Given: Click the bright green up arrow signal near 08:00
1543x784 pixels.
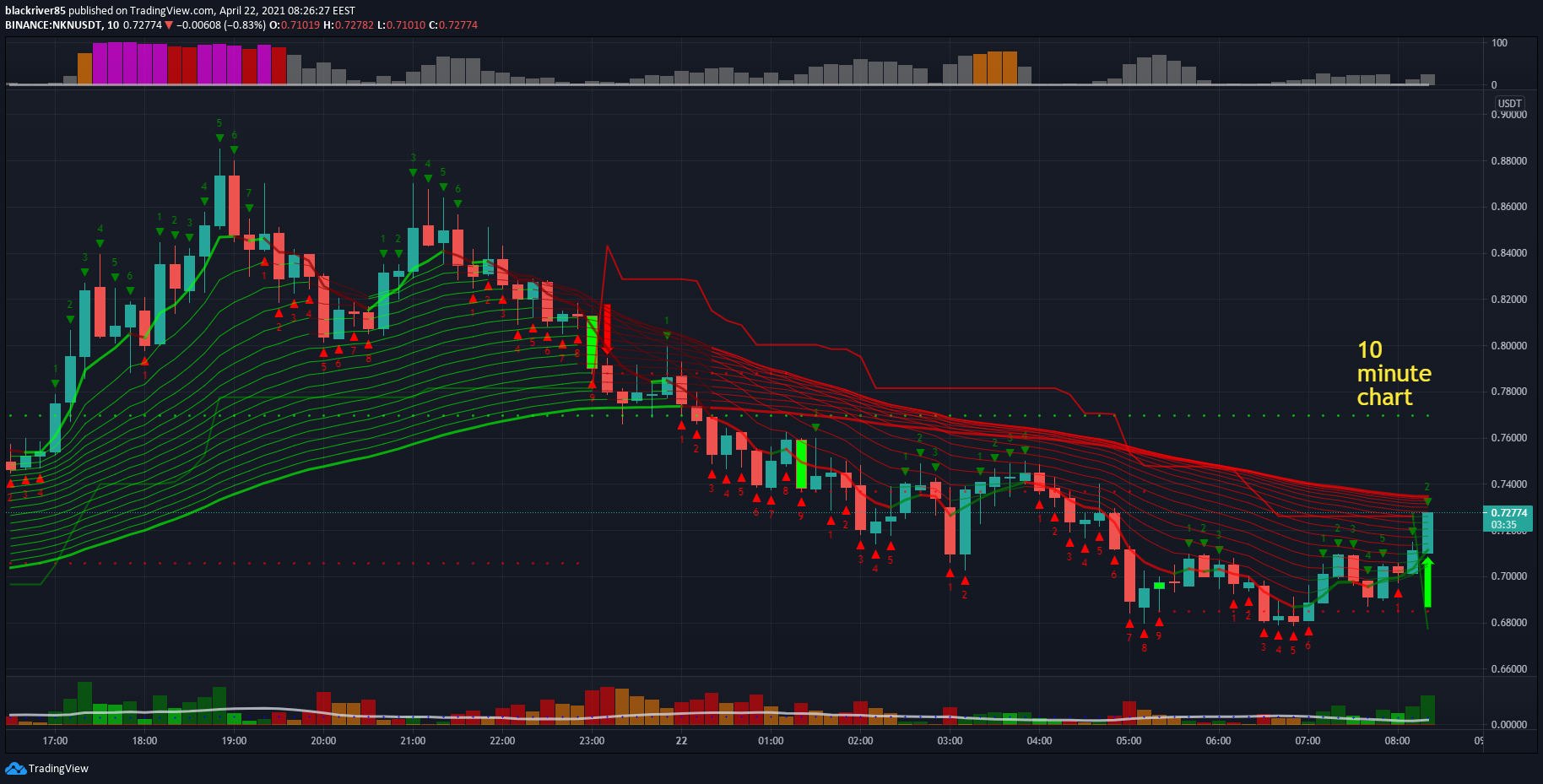Looking at the screenshot, I should point(1427,581).
